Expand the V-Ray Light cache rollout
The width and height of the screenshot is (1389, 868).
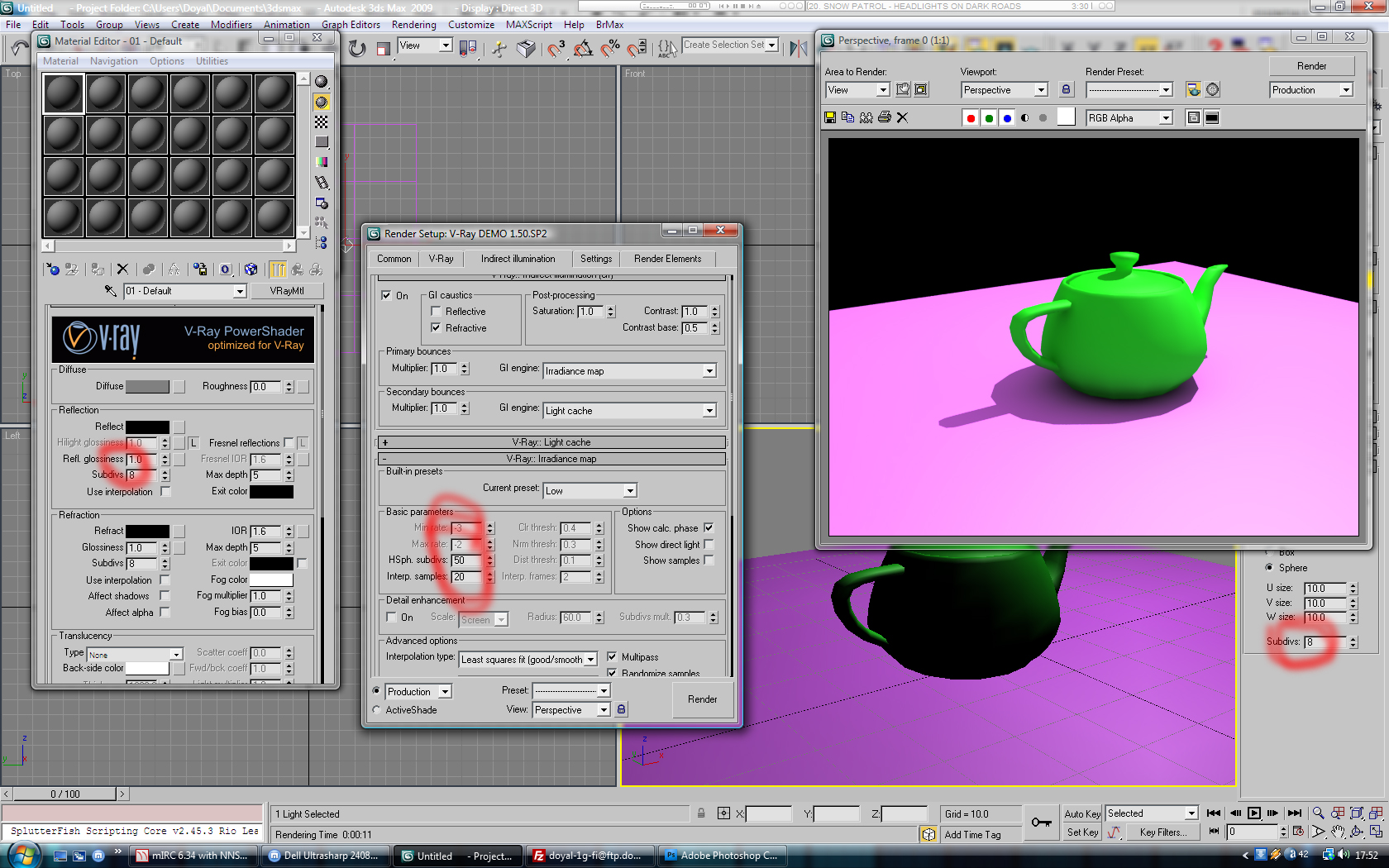click(x=551, y=442)
